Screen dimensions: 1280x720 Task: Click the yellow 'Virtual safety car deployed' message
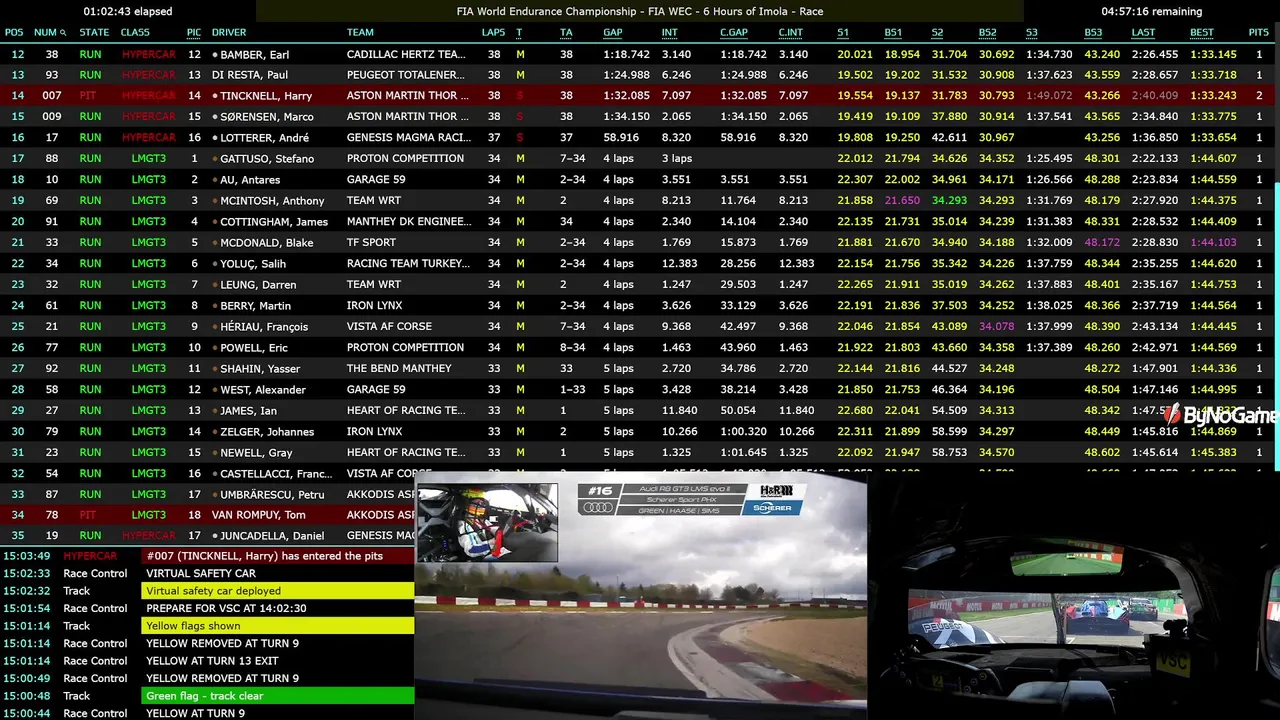277,591
